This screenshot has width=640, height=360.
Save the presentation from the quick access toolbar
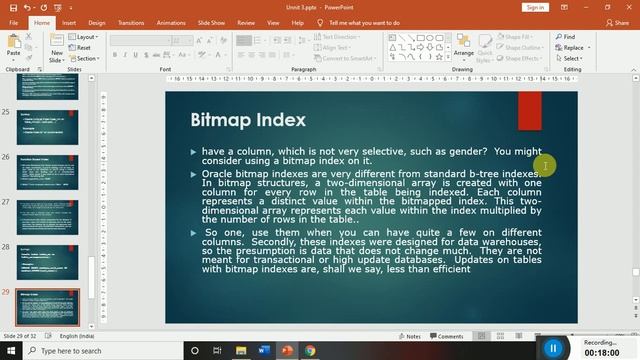point(13,8)
